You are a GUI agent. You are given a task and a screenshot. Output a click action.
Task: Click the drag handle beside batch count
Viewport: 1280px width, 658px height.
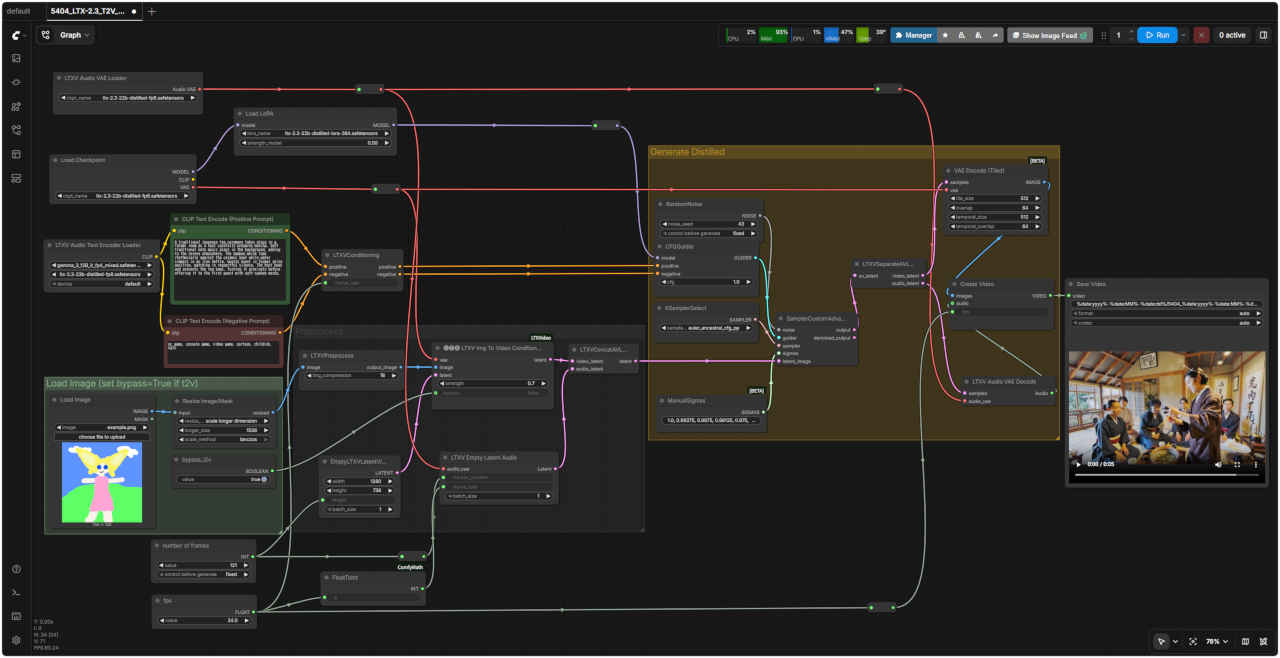(x=1104, y=35)
